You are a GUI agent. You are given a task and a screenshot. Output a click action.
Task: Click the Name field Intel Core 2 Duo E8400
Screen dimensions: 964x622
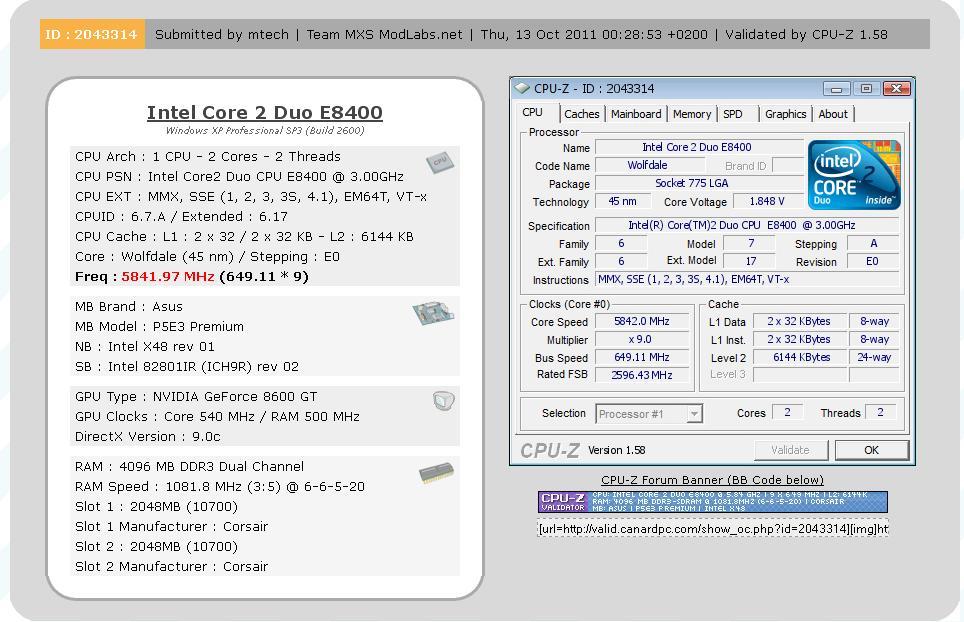(x=699, y=147)
